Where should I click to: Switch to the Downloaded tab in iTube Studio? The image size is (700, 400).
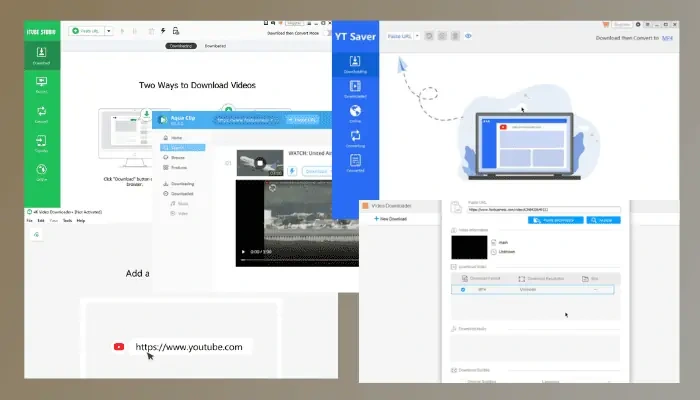point(215,46)
